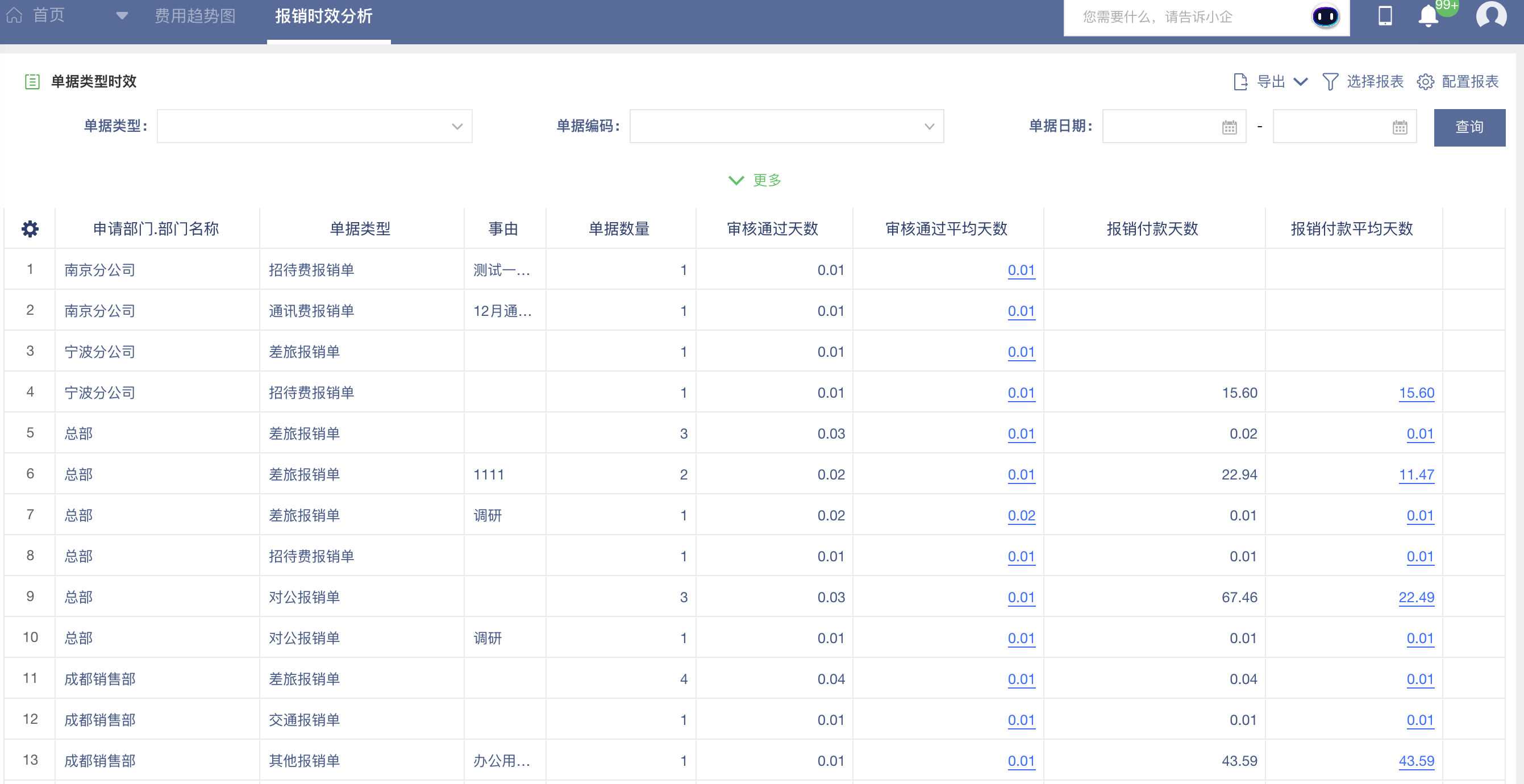This screenshot has height=784, width=1524.
Task: Open the 15.60 payment days link for 宁波分公司
Action: pos(1417,393)
